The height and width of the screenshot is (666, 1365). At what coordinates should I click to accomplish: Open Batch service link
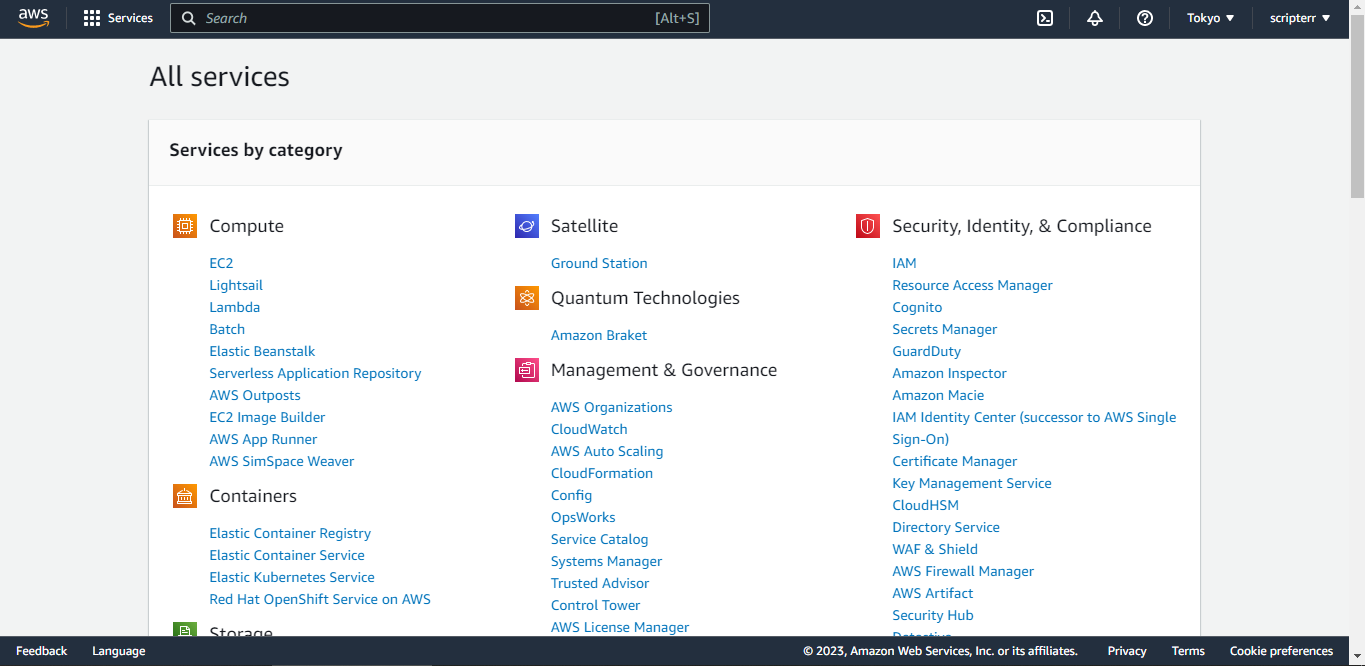[227, 329]
